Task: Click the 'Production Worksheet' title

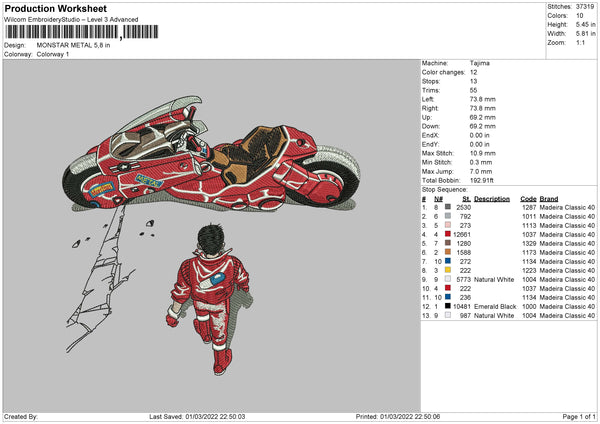Action: 56,8
